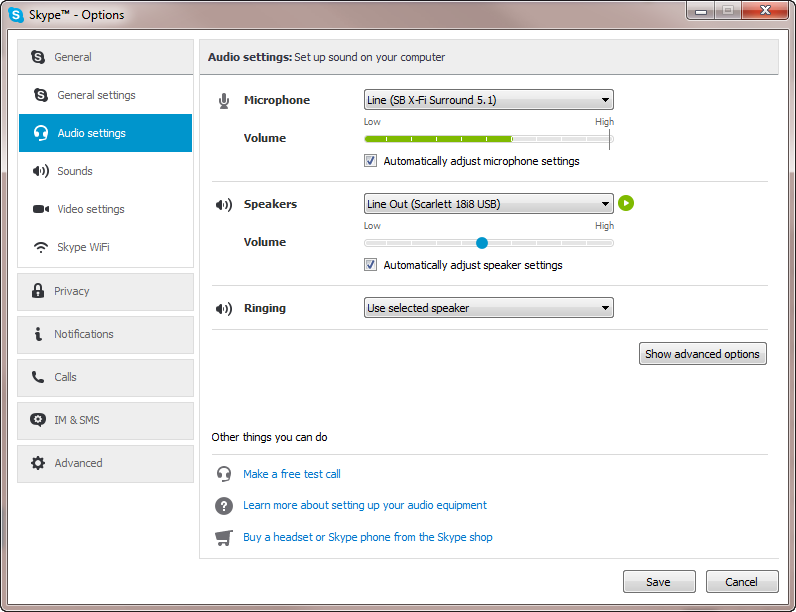
Task: Click the chat bubble icon beside IM & SMS
Action: pyautogui.click(x=38, y=420)
